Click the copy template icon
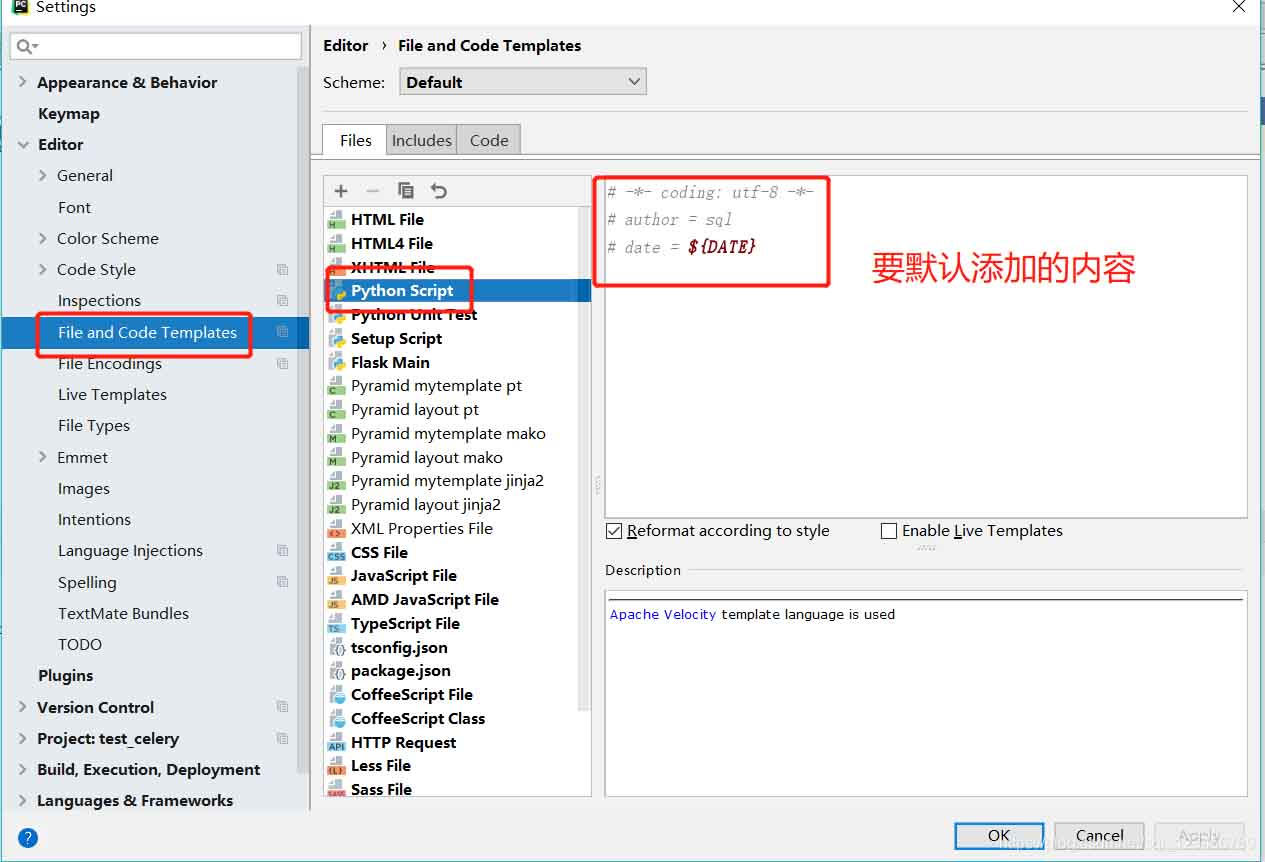Image resolution: width=1265 pixels, height=862 pixels. [x=405, y=190]
